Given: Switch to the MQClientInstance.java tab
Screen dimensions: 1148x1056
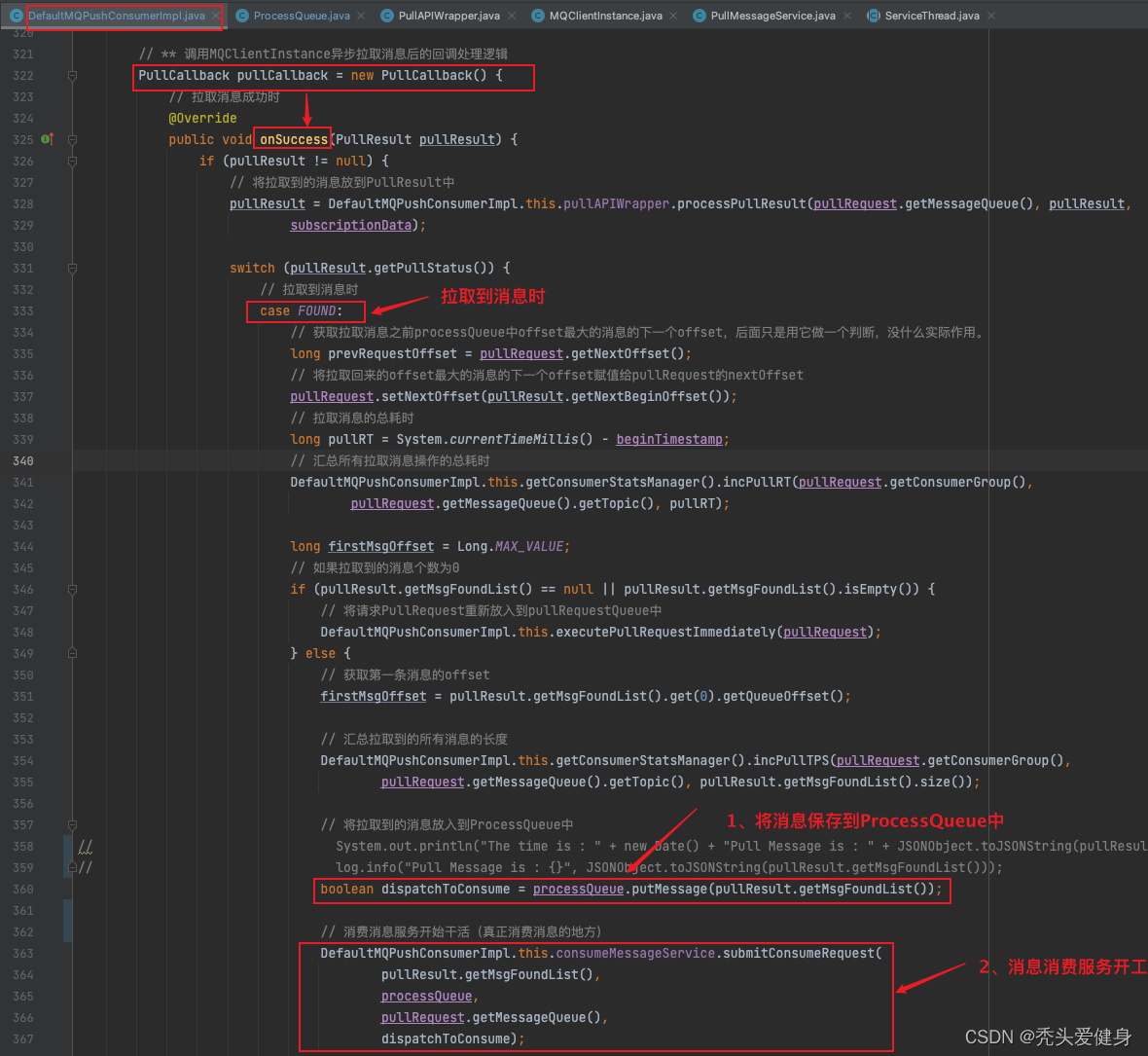Looking at the screenshot, I should click(605, 16).
